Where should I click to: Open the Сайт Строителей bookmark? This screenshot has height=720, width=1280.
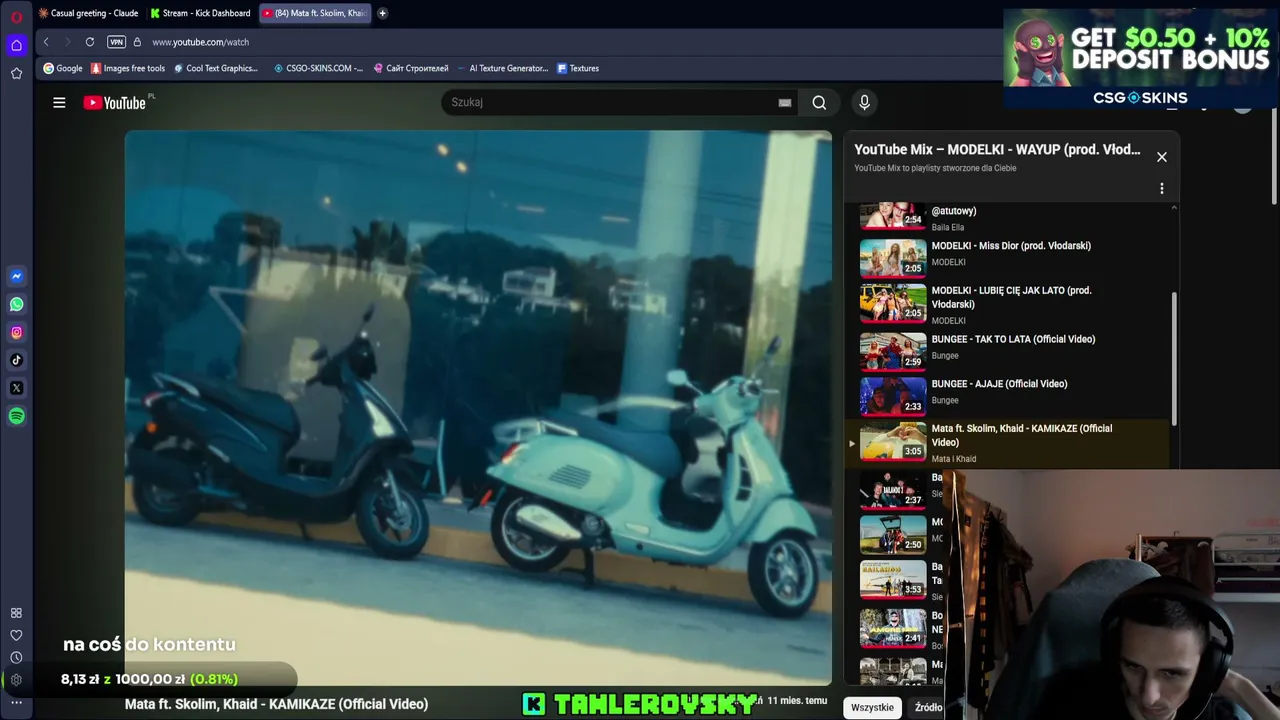tap(411, 68)
